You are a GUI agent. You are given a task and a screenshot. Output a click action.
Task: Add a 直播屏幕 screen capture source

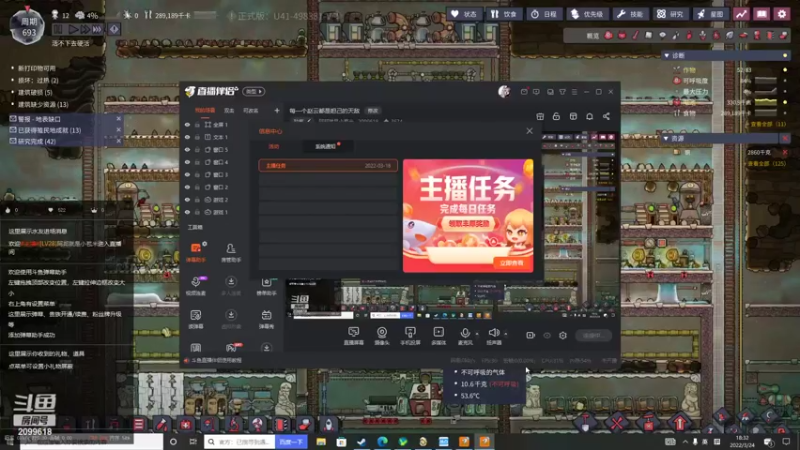click(354, 336)
